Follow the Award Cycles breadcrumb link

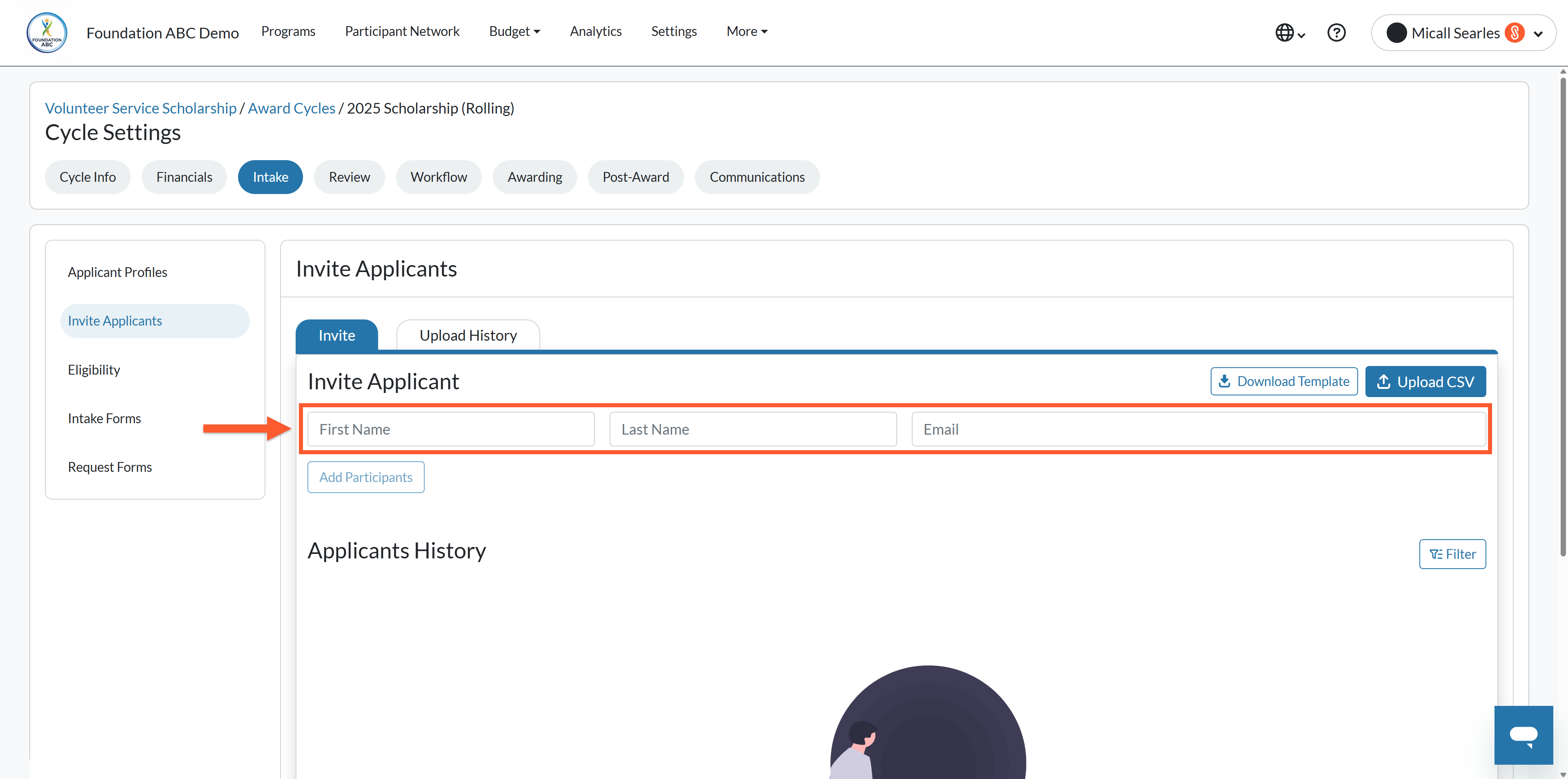point(292,108)
